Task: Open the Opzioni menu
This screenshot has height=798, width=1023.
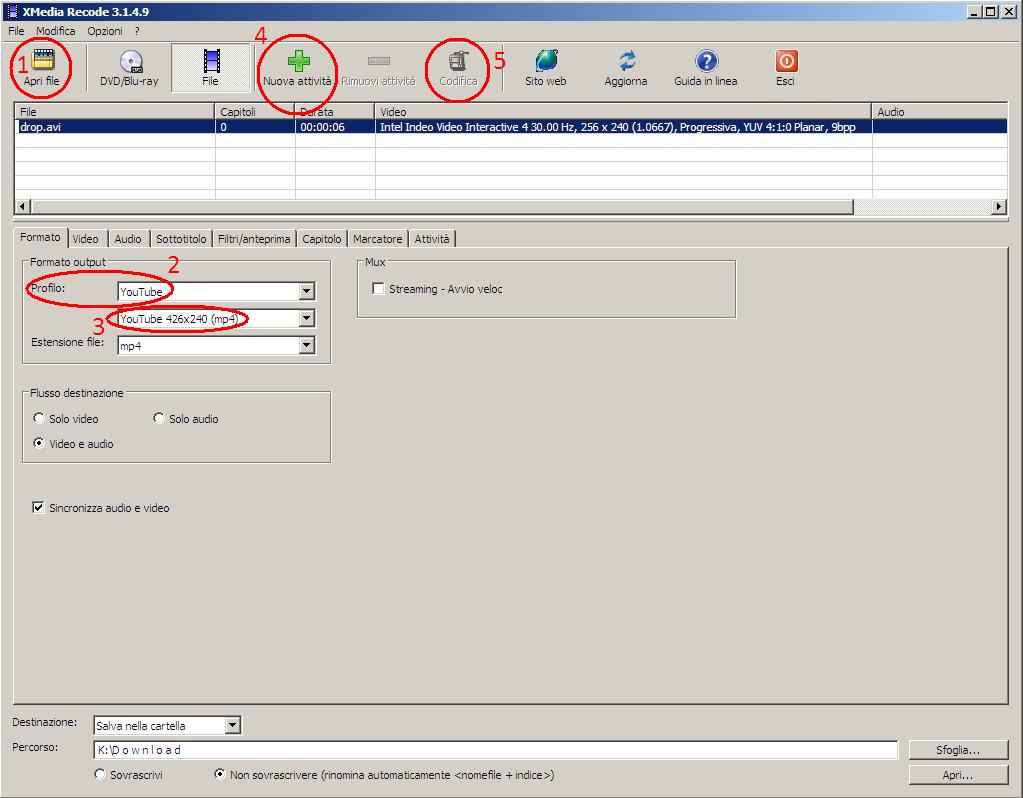Action: [x=105, y=32]
